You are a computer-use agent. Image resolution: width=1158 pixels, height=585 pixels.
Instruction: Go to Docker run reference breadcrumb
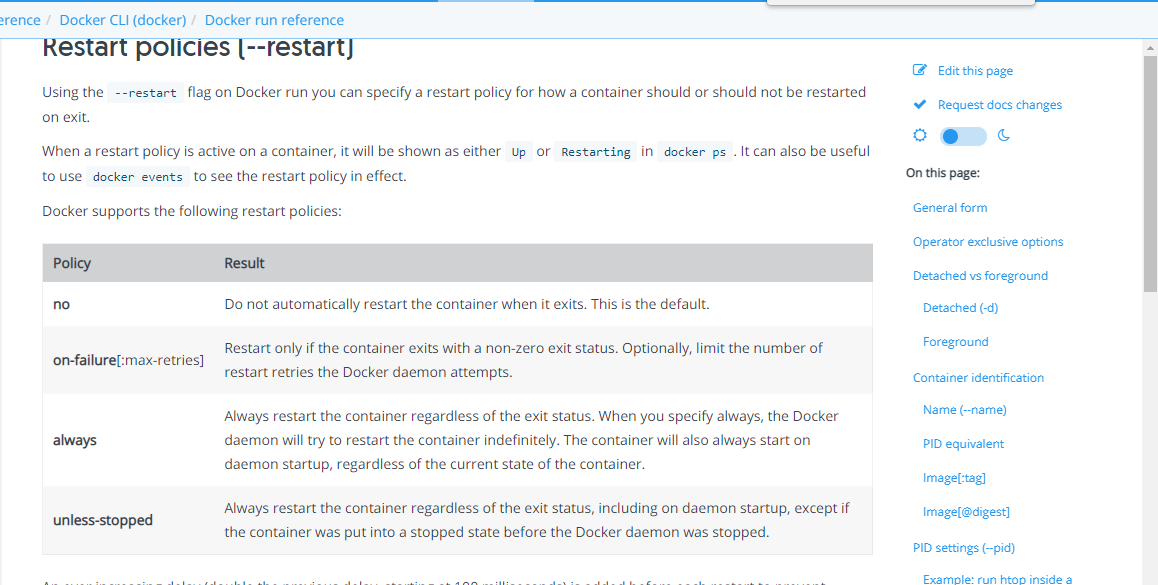tap(274, 20)
